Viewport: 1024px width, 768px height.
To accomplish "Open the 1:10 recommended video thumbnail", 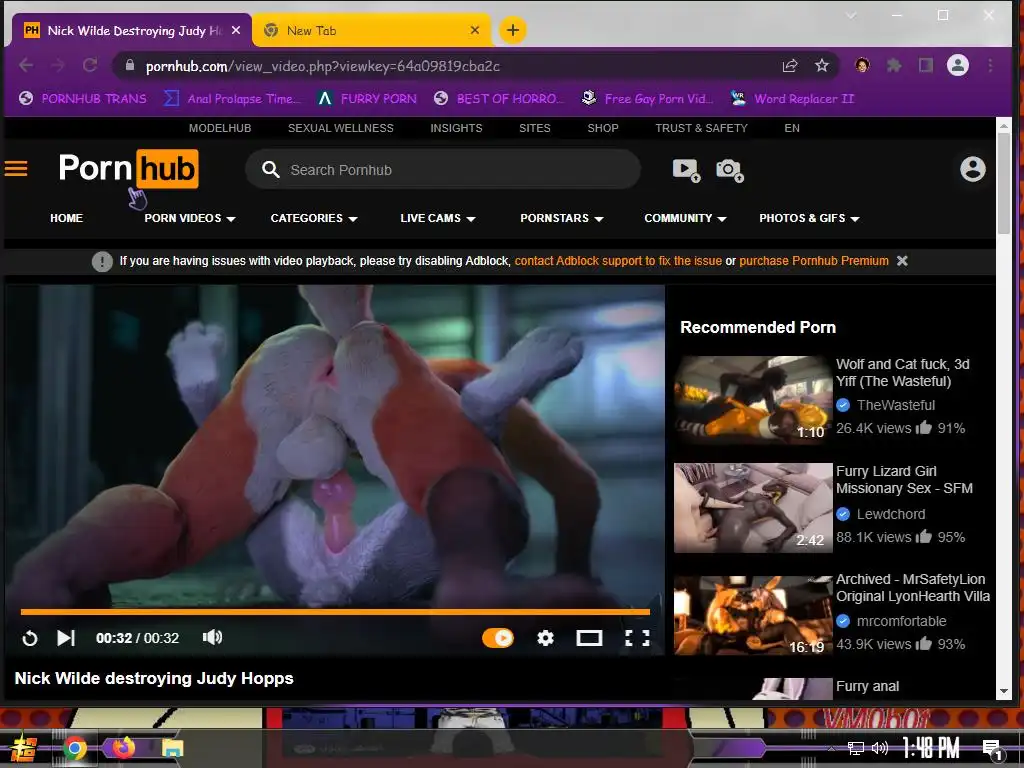I will click(x=753, y=400).
